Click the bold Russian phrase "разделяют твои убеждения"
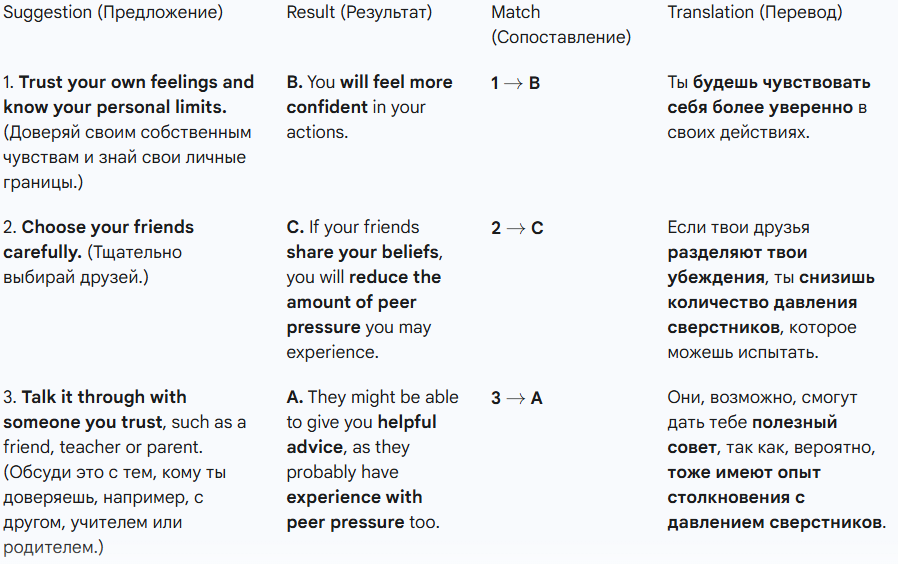898x564 pixels. pyautogui.click(x=737, y=265)
